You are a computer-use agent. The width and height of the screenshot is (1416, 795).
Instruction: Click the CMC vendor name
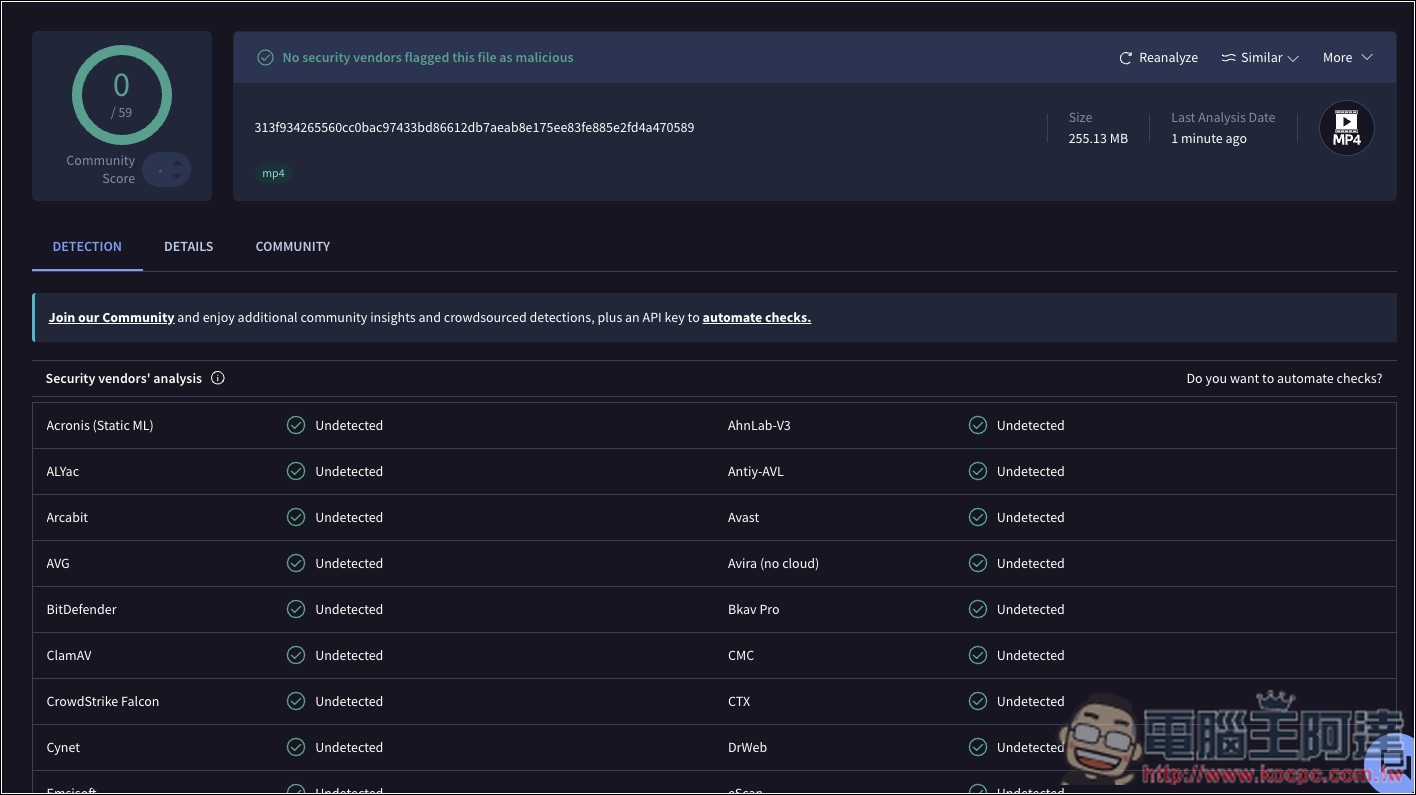pyautogui.click(x=741, y=655)
